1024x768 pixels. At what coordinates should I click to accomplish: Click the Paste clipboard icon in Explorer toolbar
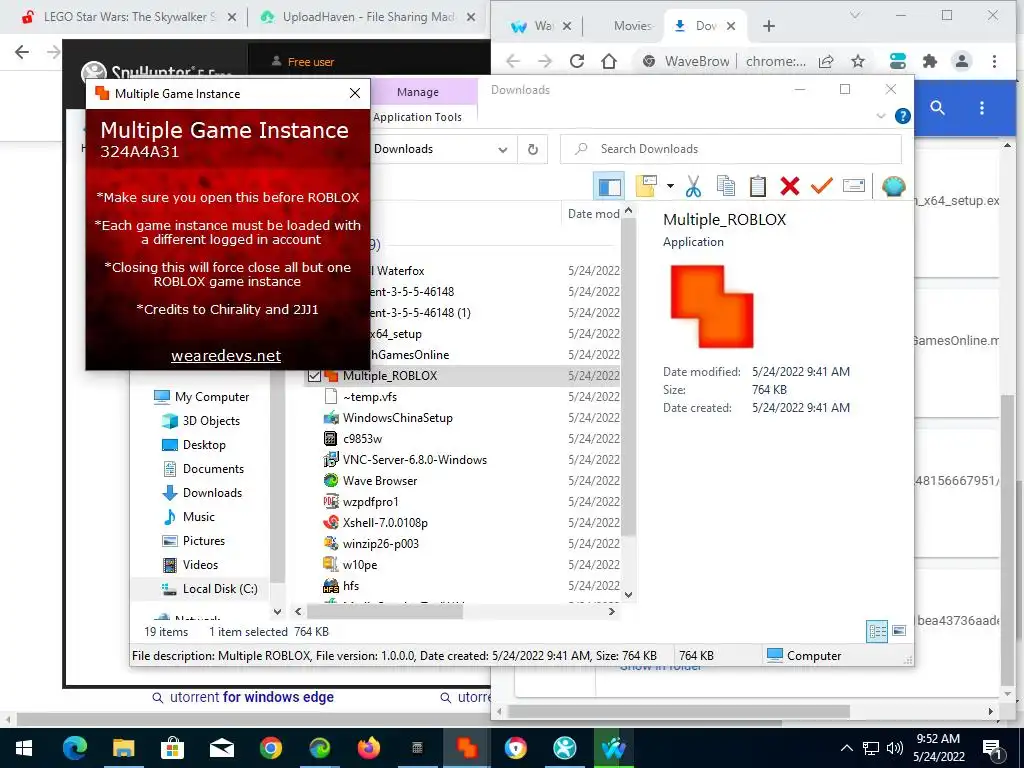point(758,186)
